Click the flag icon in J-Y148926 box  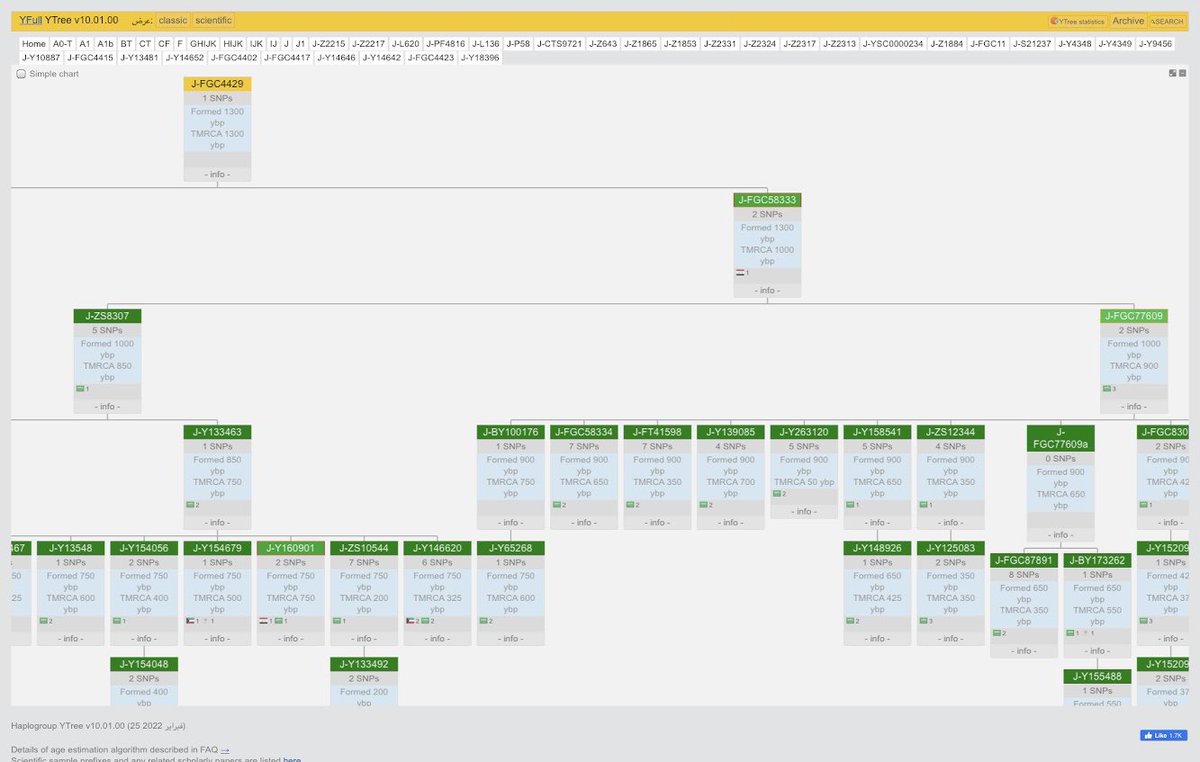click(x=851, y=620)
